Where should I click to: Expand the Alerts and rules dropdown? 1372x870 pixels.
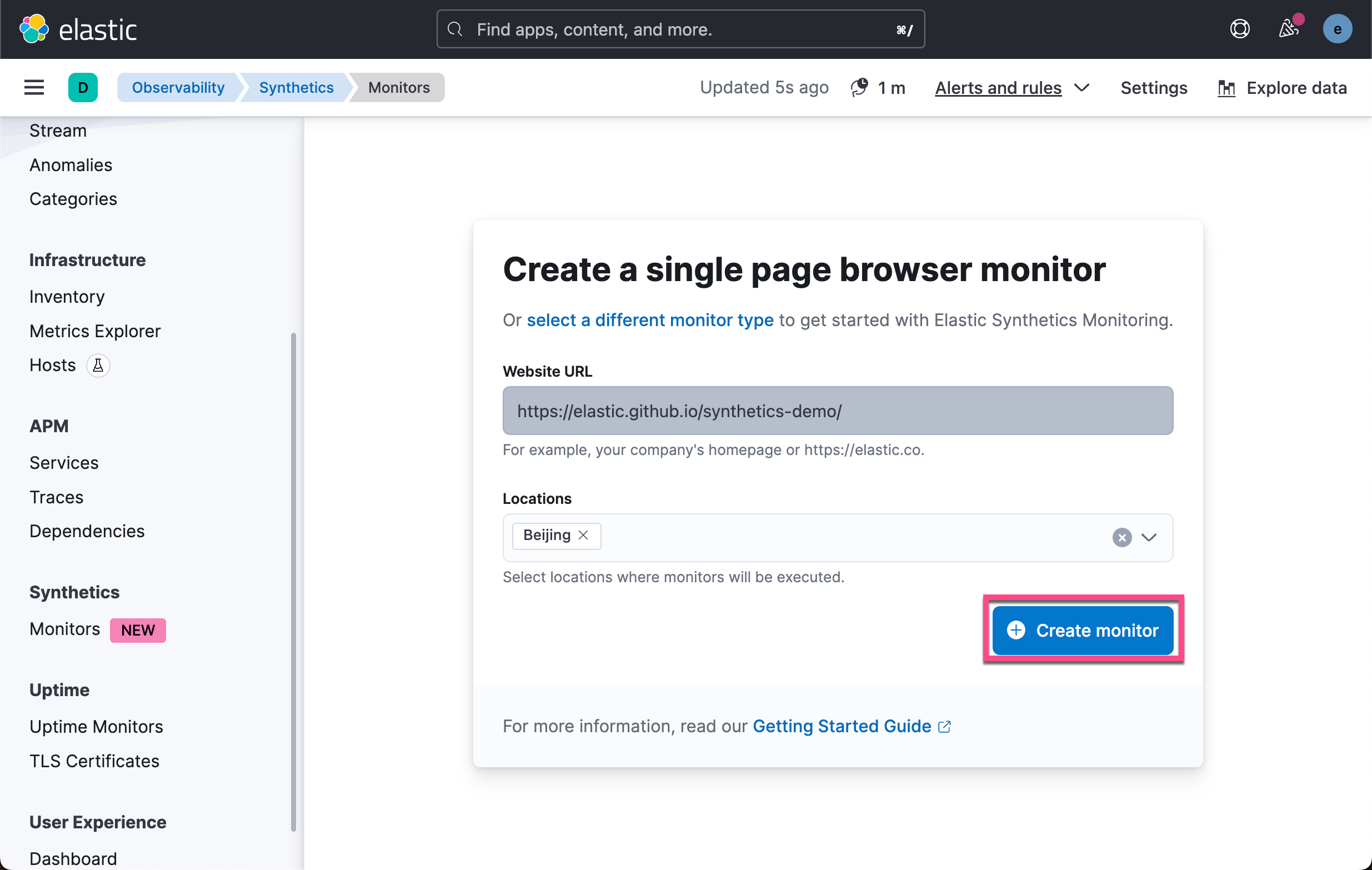pyautogui.click(x=1082, y=88)
